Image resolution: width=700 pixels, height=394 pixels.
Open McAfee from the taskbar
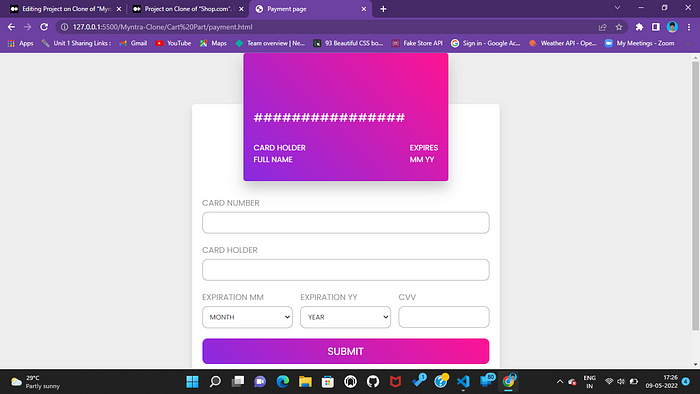(x=395, y=382)
